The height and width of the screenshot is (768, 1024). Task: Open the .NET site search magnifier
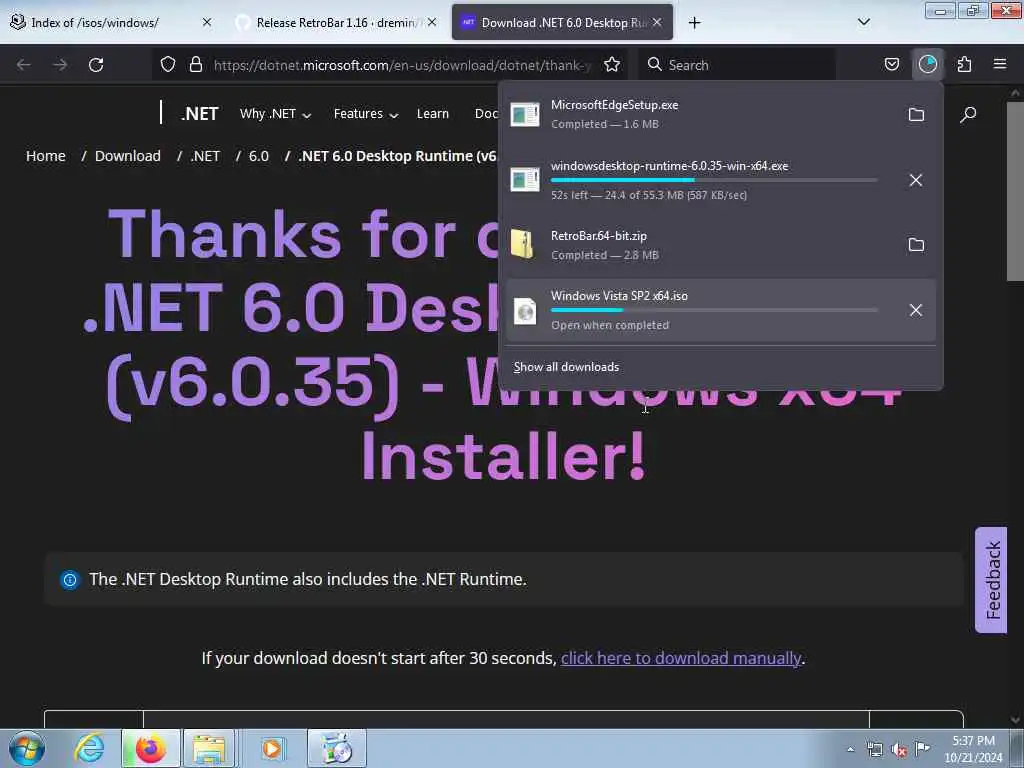point(968,115)
